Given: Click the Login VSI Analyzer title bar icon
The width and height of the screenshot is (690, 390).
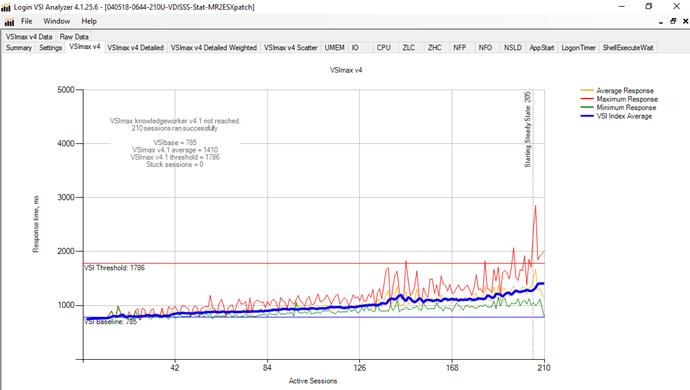Looking at the screenshot, I should point(6,7).
